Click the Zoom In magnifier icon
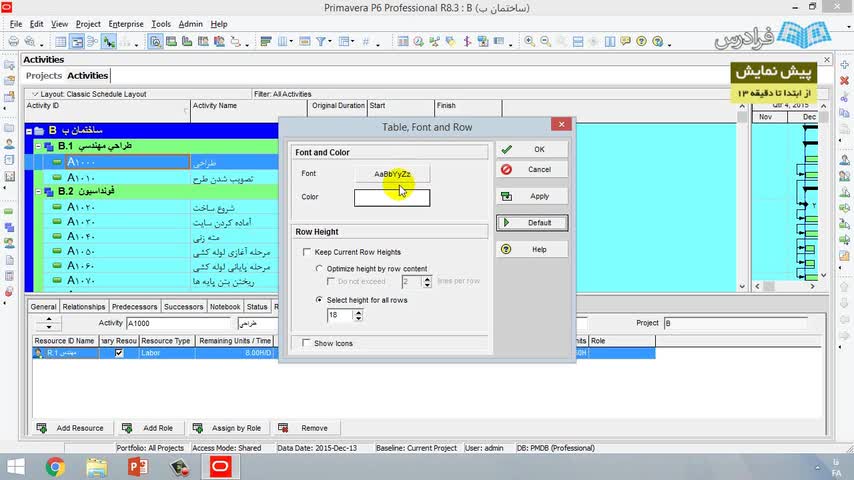 point(529,41)
